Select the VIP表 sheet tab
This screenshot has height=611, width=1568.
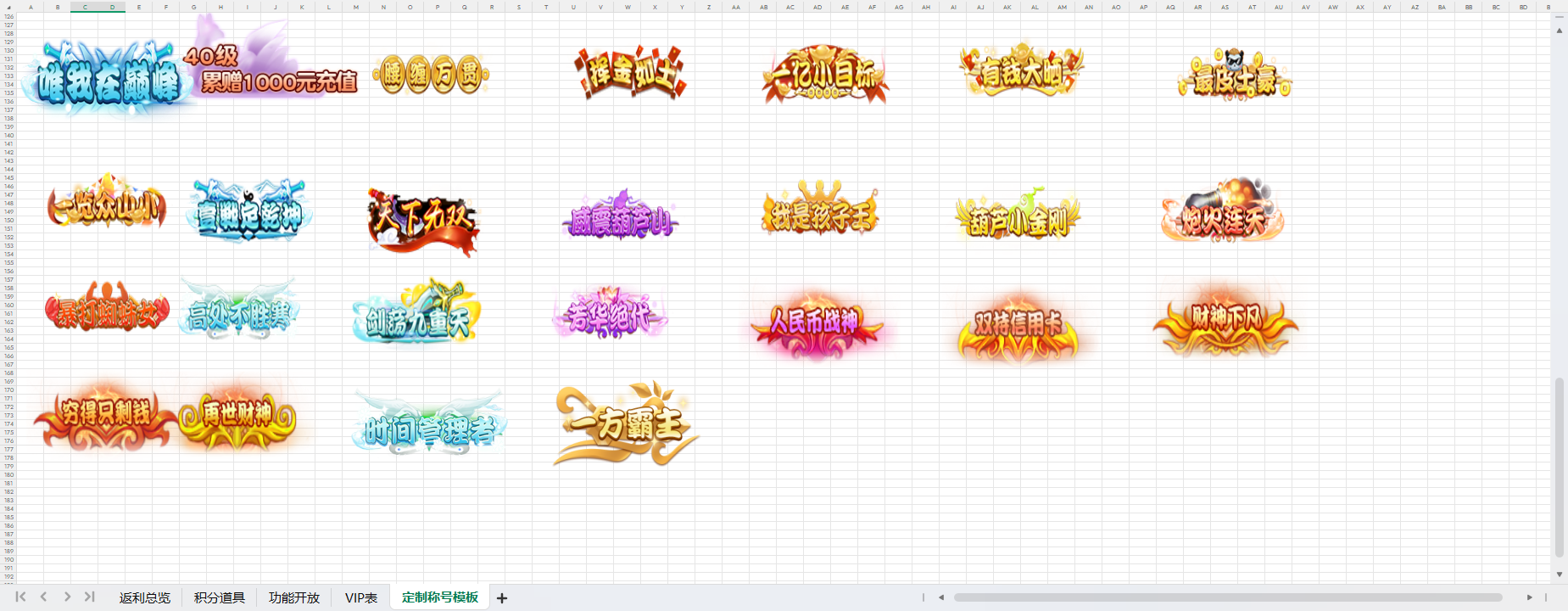click(360, 598)
